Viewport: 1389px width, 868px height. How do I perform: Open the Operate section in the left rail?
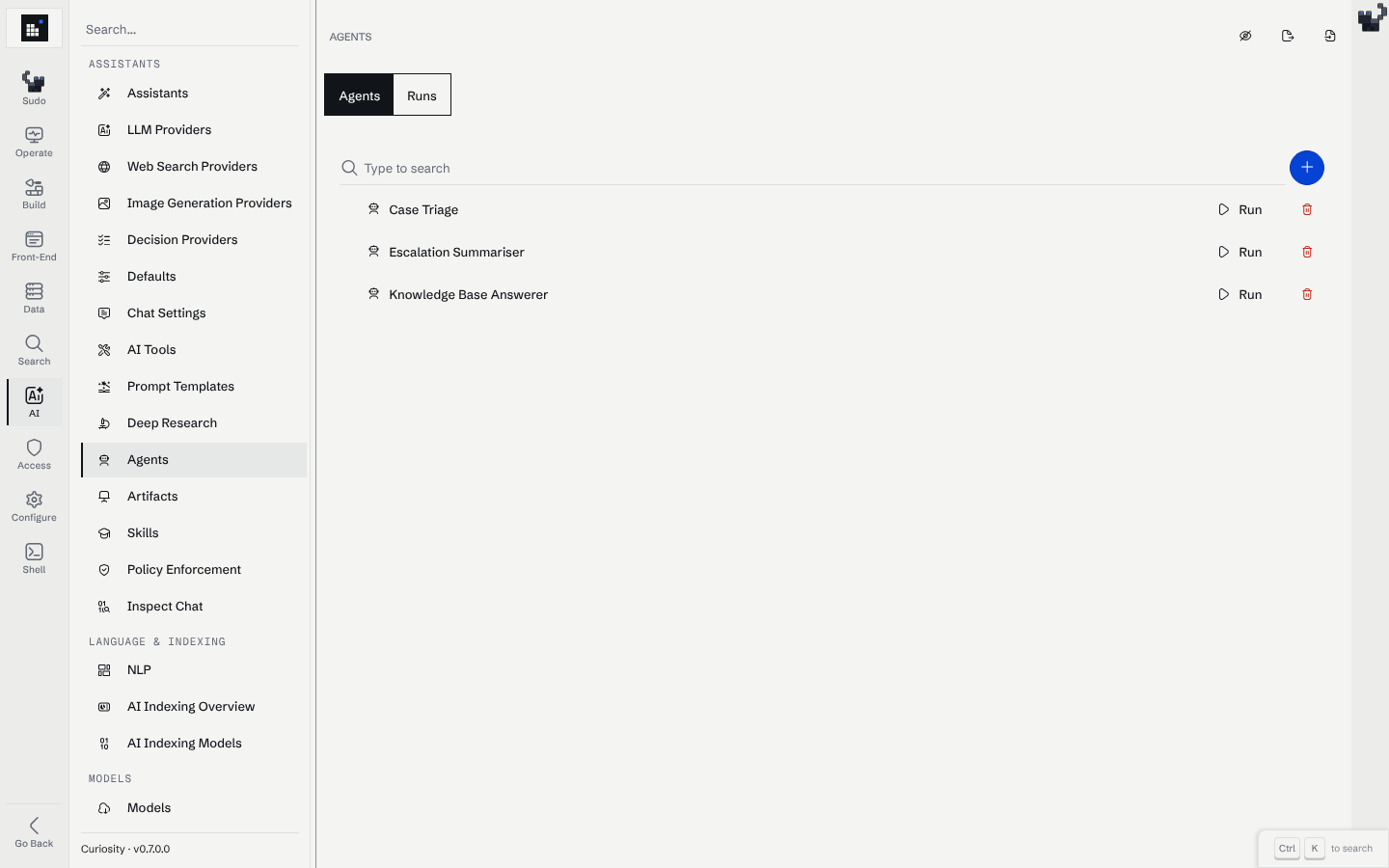pos(34,141)
